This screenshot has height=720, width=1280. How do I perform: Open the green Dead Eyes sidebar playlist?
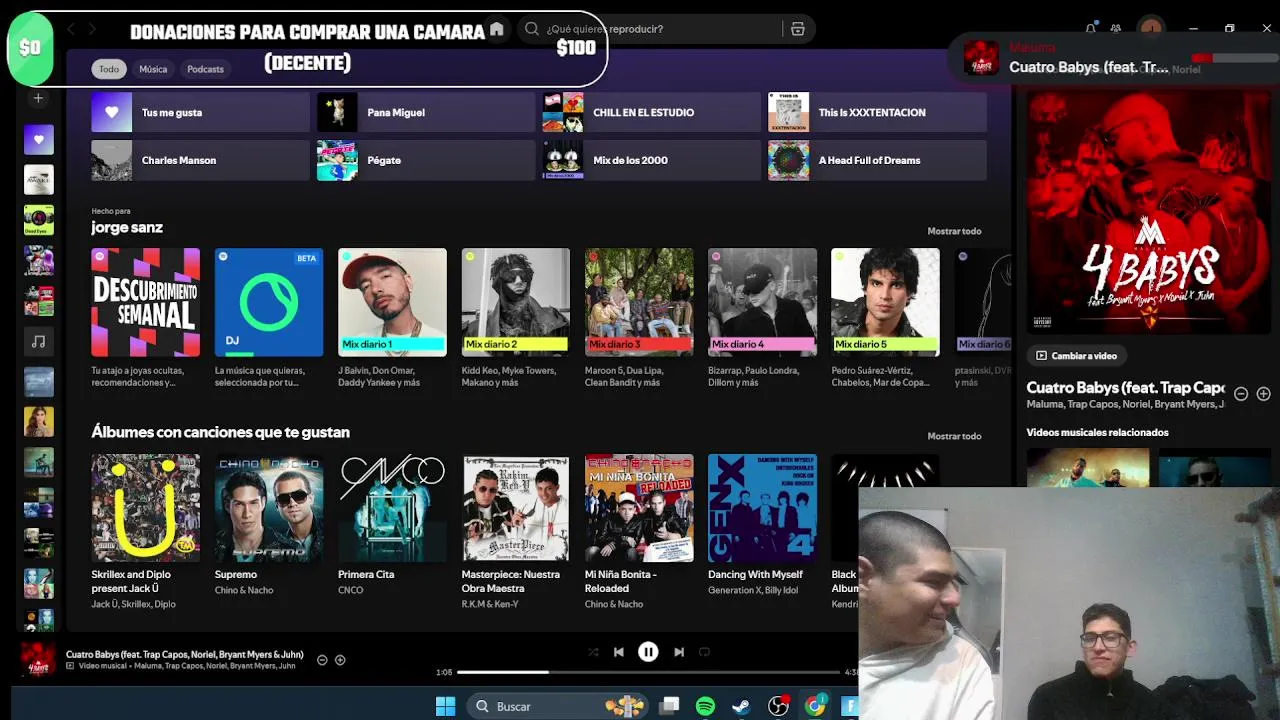[x=39, y=220]
